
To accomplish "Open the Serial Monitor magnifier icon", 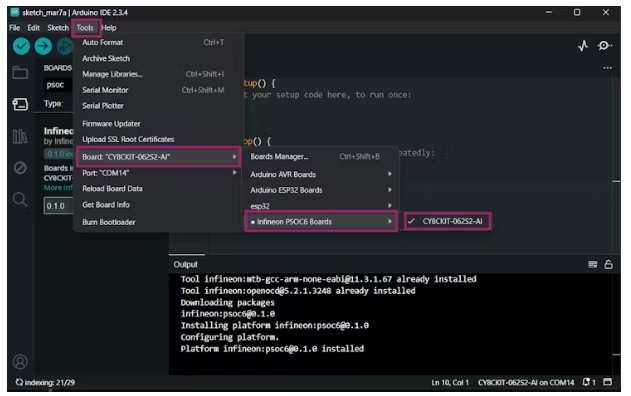I will coord(604,46).
